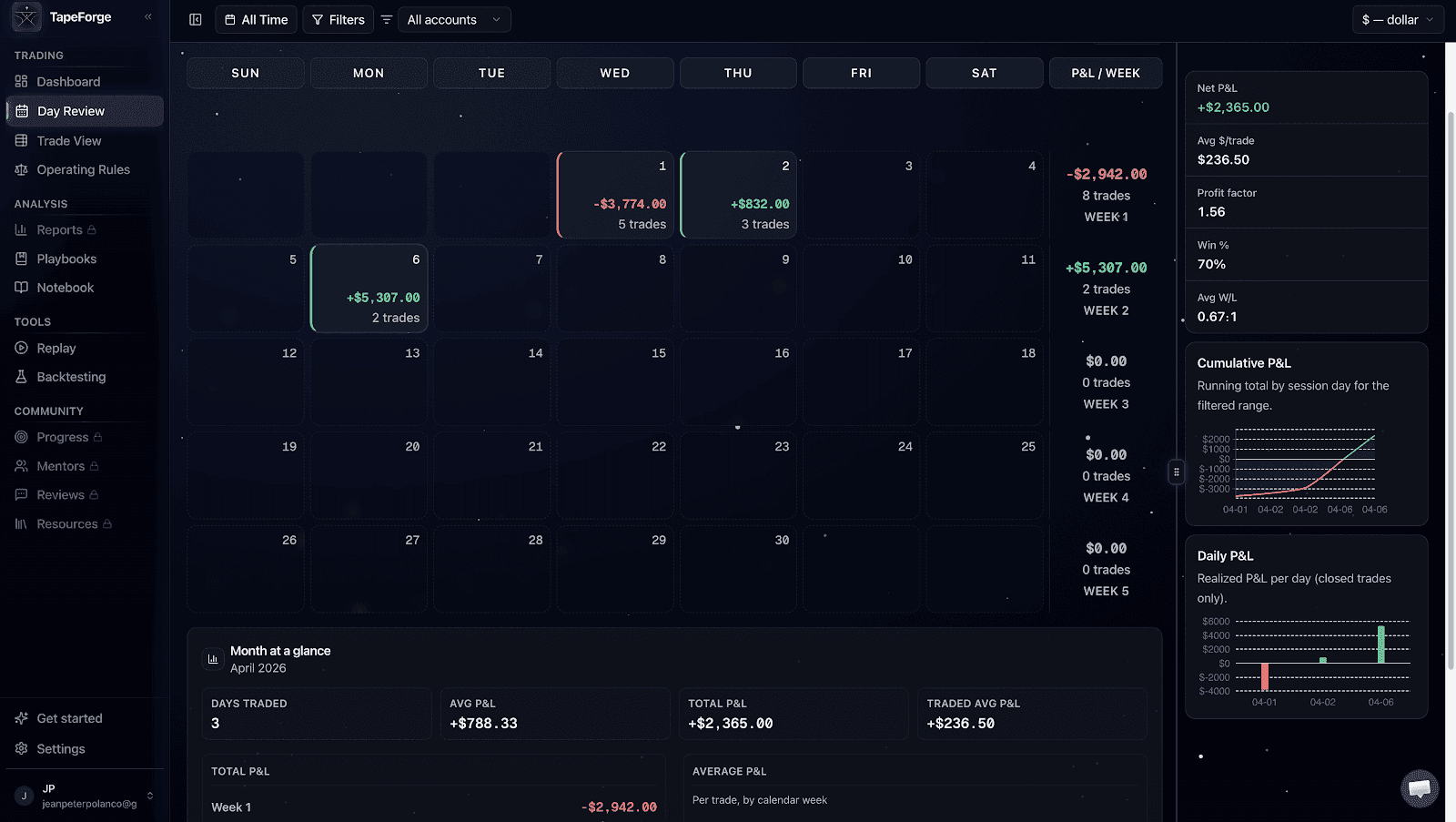Collapse the left sidebar panel
Viewport: 1456px width, 822px height.
pos(147,15)
